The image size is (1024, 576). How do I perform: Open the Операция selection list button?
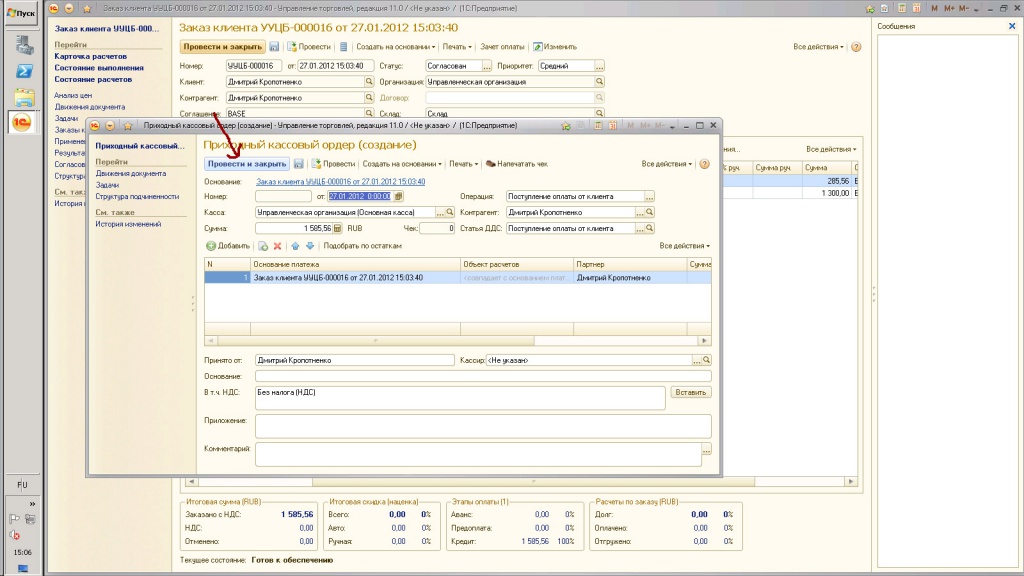coord(649,197)
